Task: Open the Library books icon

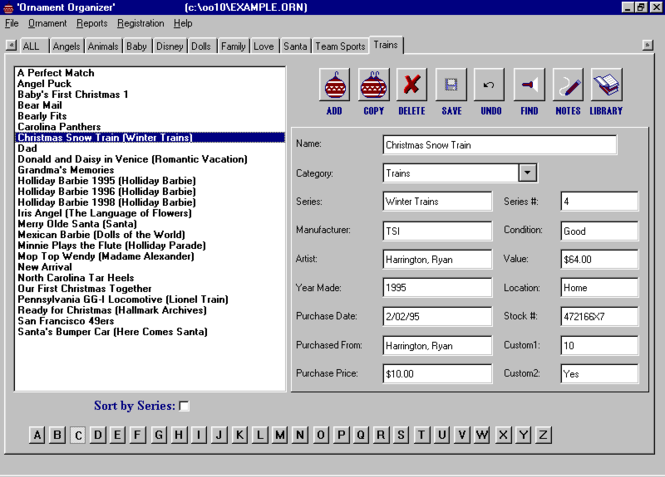Action: [x=606, y=86]
